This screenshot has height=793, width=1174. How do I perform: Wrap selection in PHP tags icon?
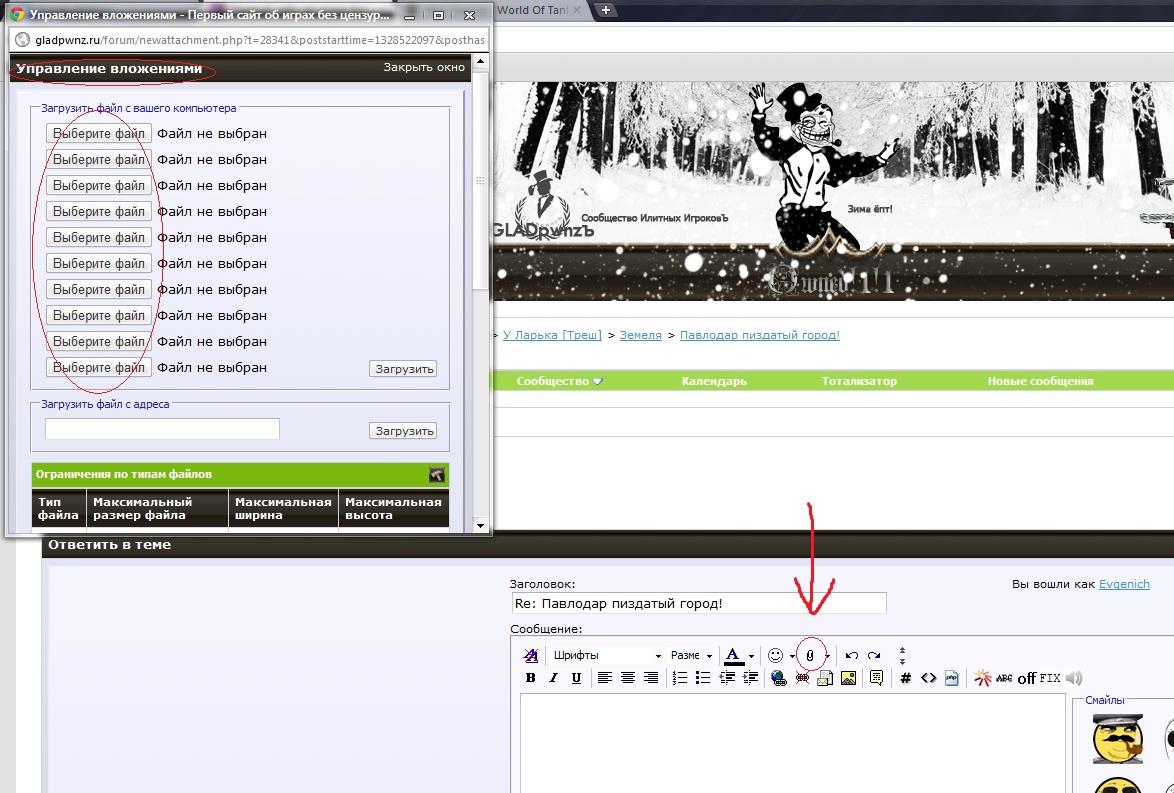pyautogui.click(x=952, y=678)
